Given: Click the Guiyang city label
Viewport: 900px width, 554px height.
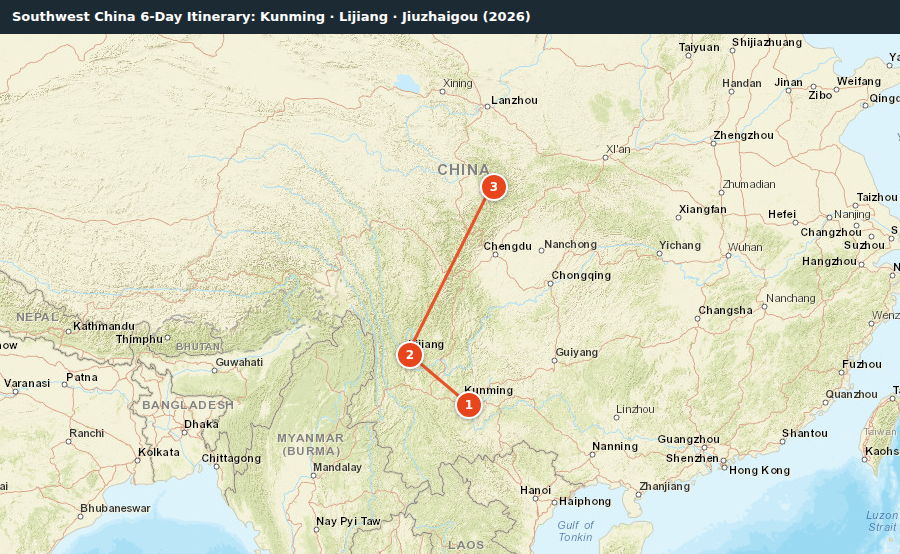Looking at the screenshot, I should coord(576,352).
